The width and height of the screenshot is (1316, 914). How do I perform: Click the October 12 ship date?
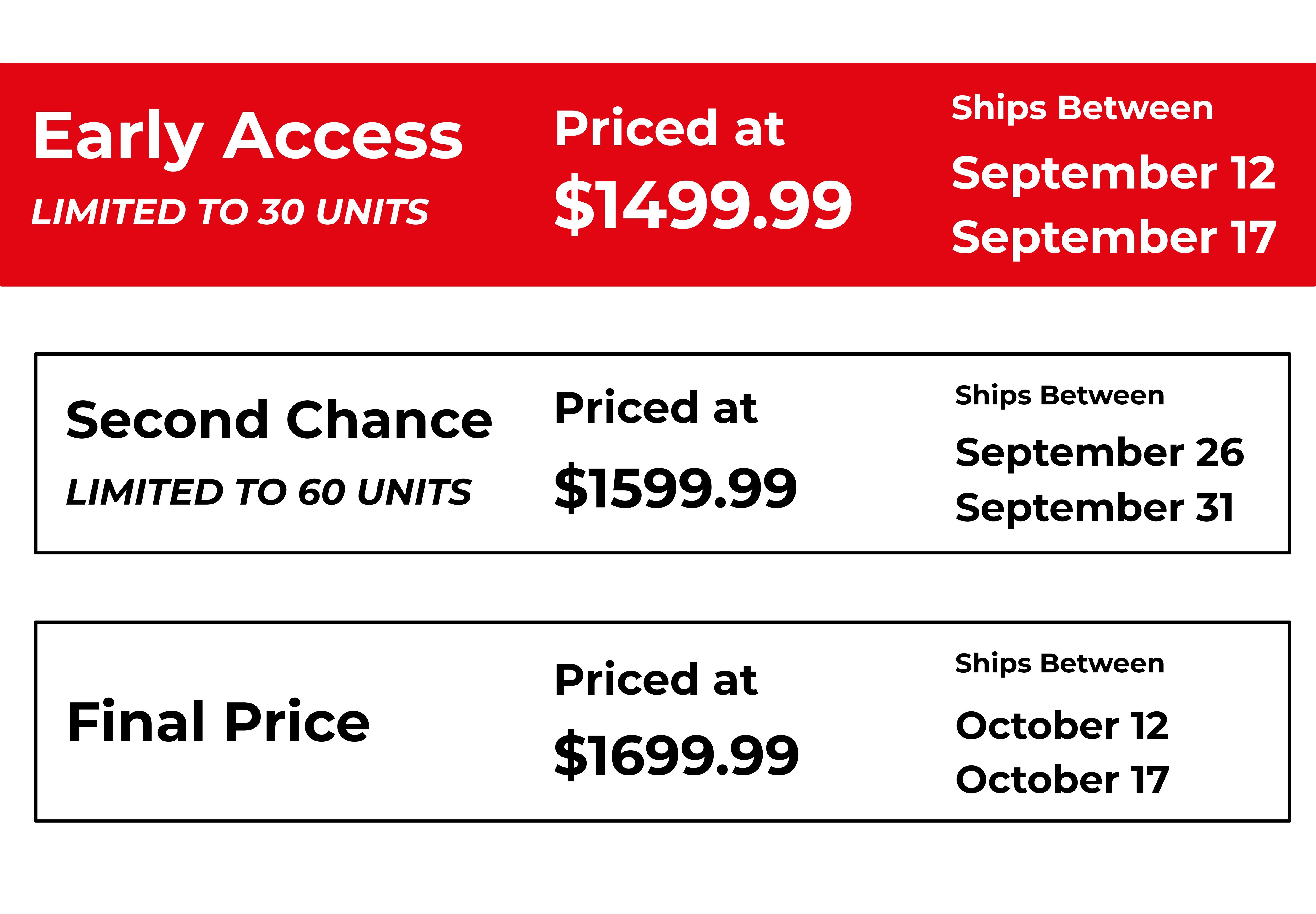(x=1062, y=726)
